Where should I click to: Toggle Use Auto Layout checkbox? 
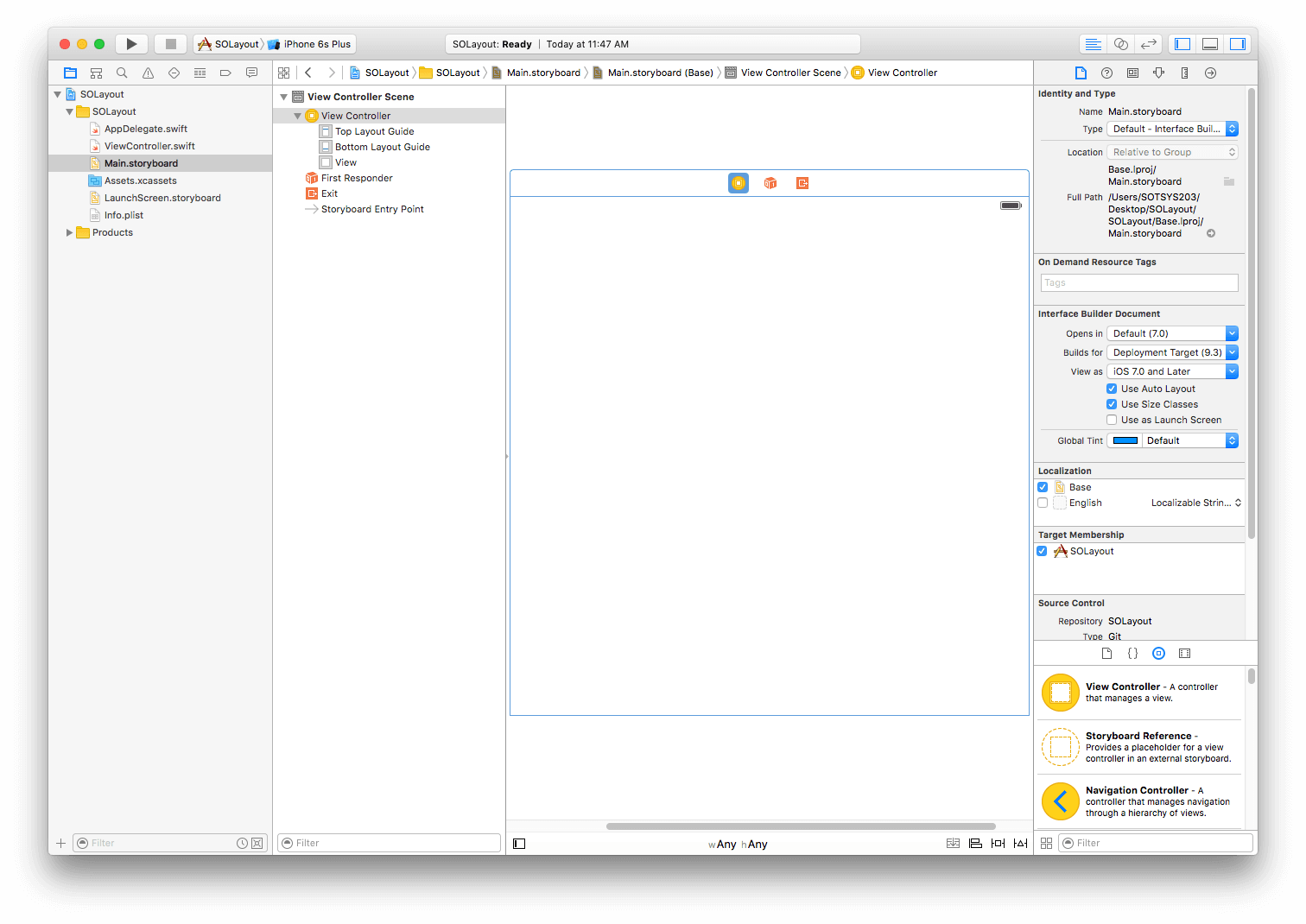[x=1112, y=389]
